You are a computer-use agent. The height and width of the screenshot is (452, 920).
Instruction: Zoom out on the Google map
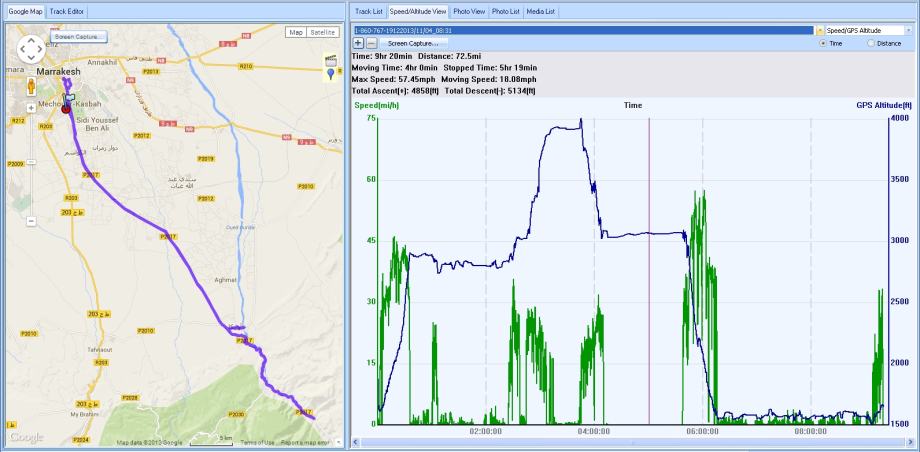[x=31, y=221]
